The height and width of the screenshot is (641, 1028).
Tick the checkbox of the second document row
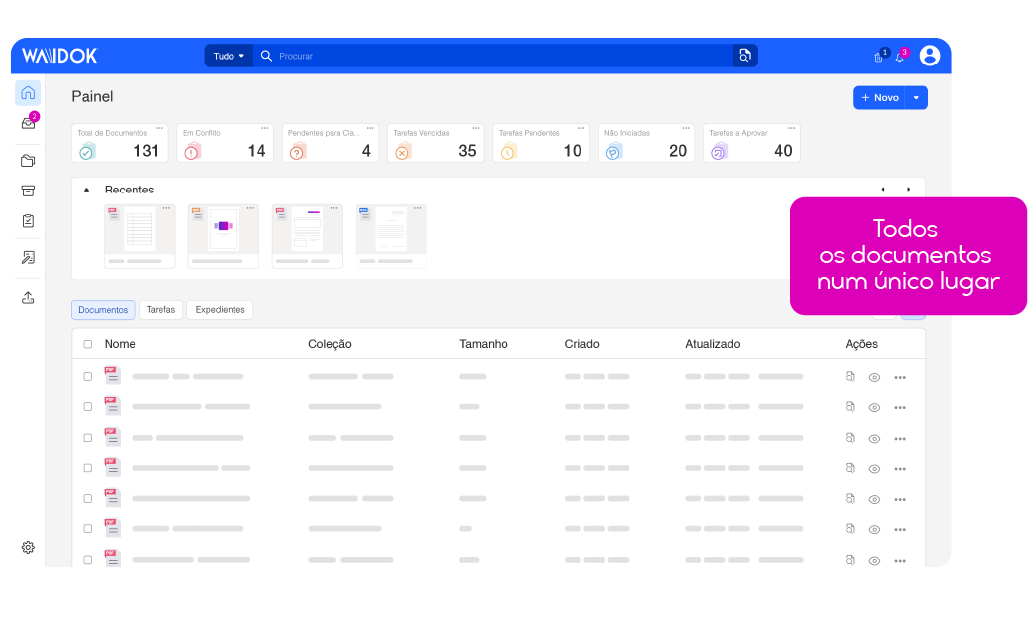pyautogui.click(x=88, y=407)
